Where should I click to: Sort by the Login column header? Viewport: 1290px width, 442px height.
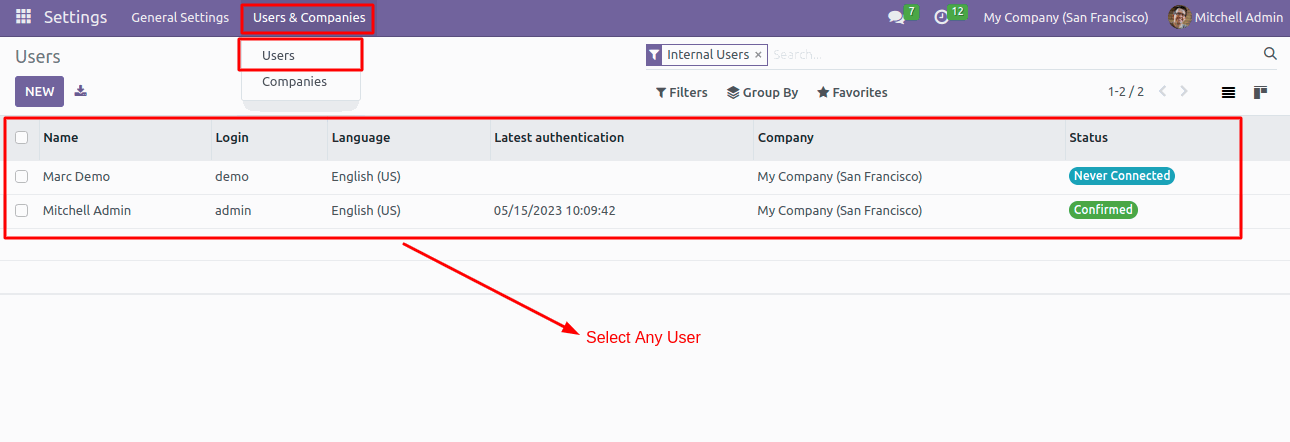pyautogui.click(x=232, y=138)
